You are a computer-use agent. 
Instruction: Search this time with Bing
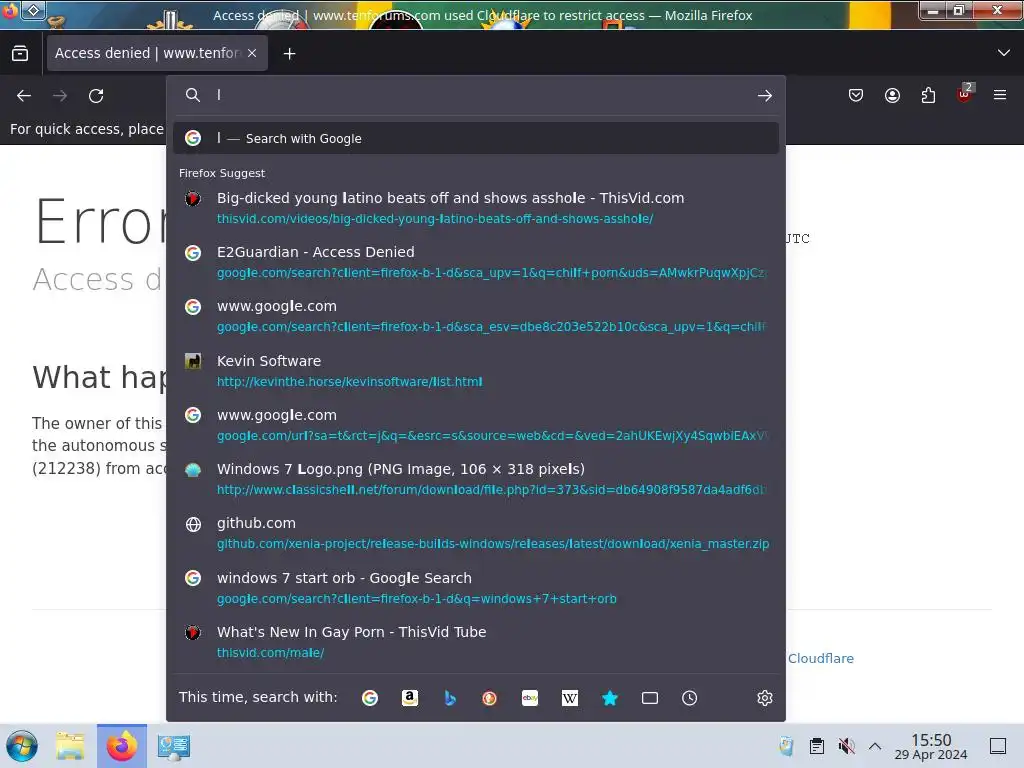[450, 698]
